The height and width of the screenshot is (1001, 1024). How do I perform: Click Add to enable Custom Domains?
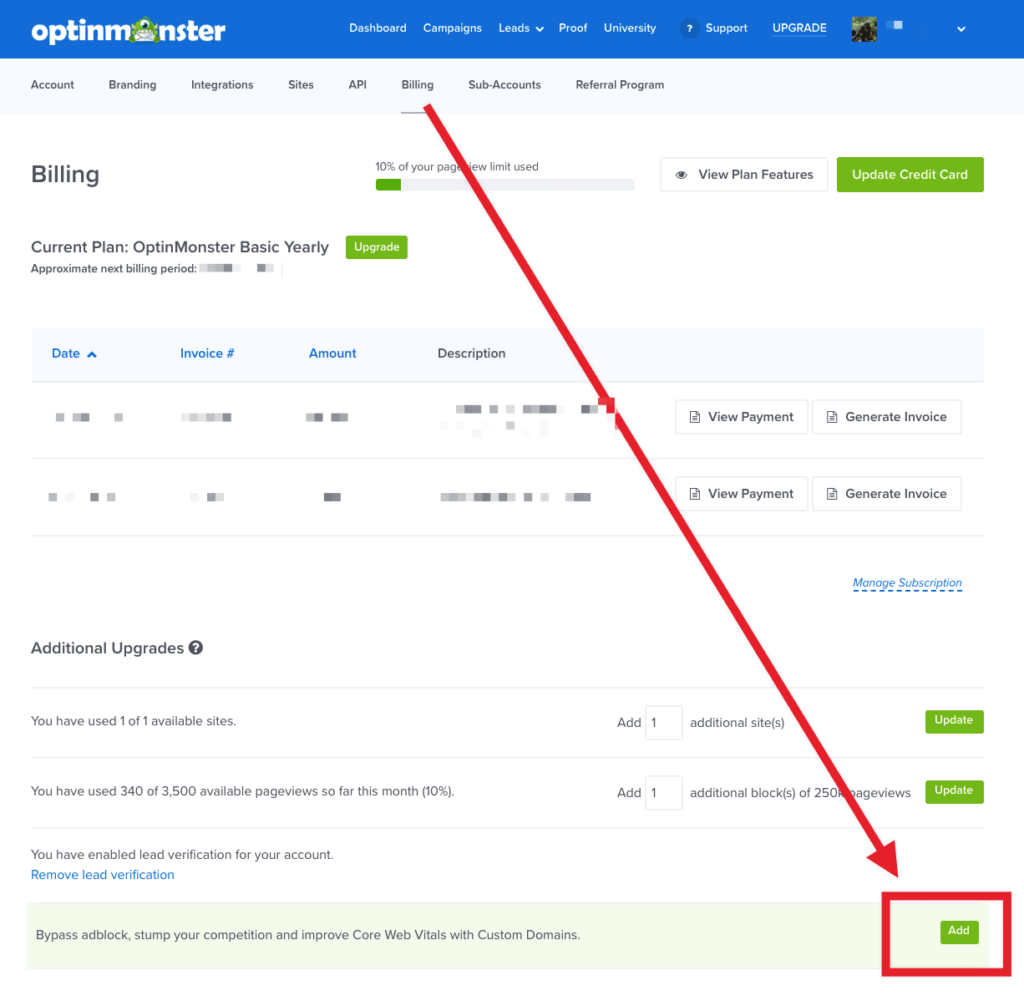click(959, 930)
